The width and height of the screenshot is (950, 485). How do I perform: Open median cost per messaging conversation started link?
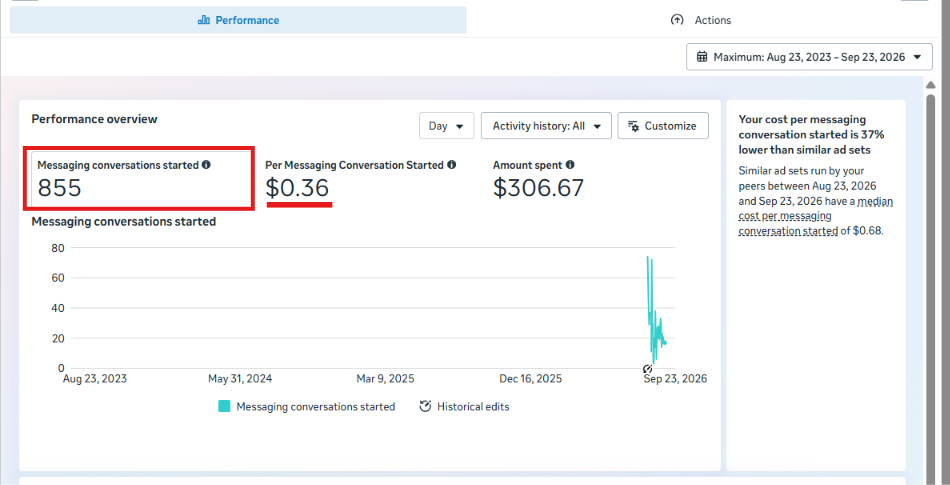coord(815,216)
